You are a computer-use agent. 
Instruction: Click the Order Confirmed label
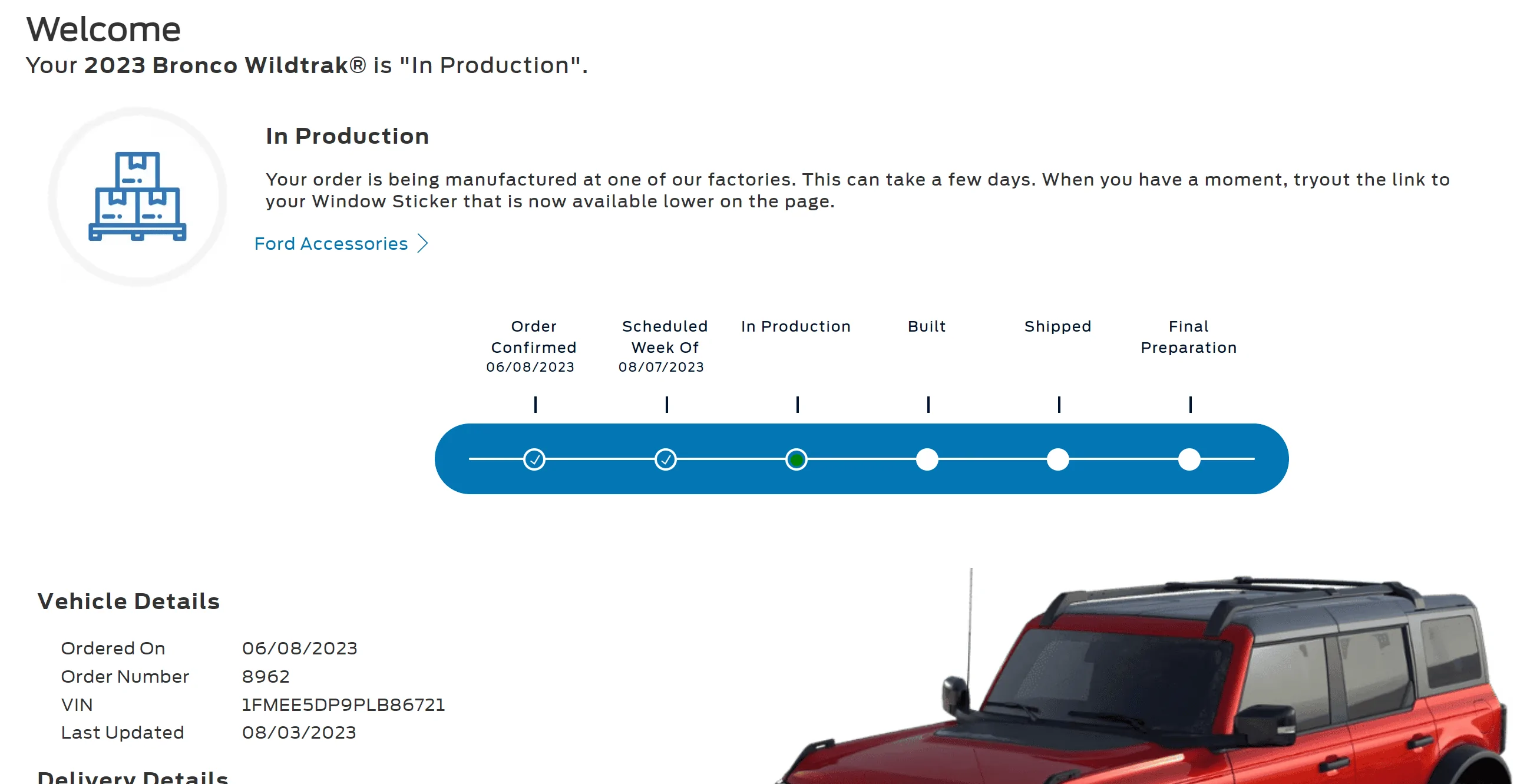click(534, 337)
